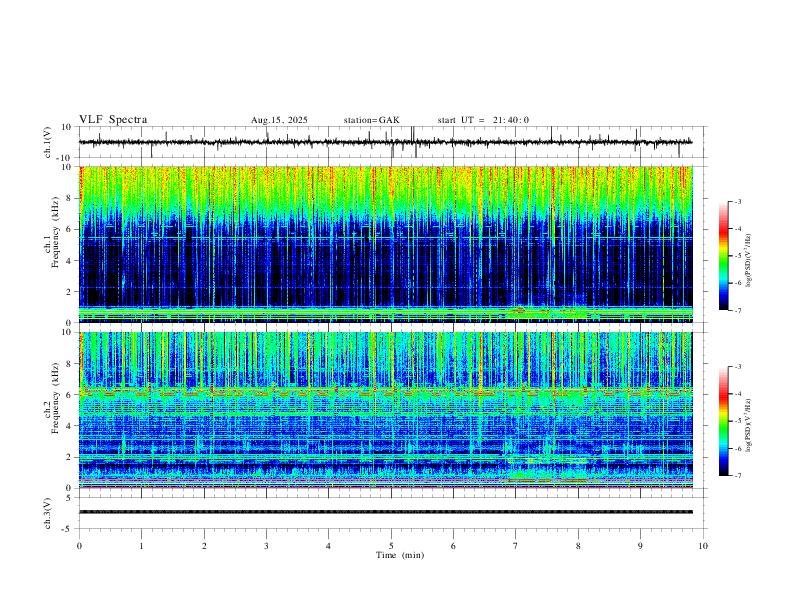Click the '3' tick label on time axis
792x612 pixels.
[266, 546]
